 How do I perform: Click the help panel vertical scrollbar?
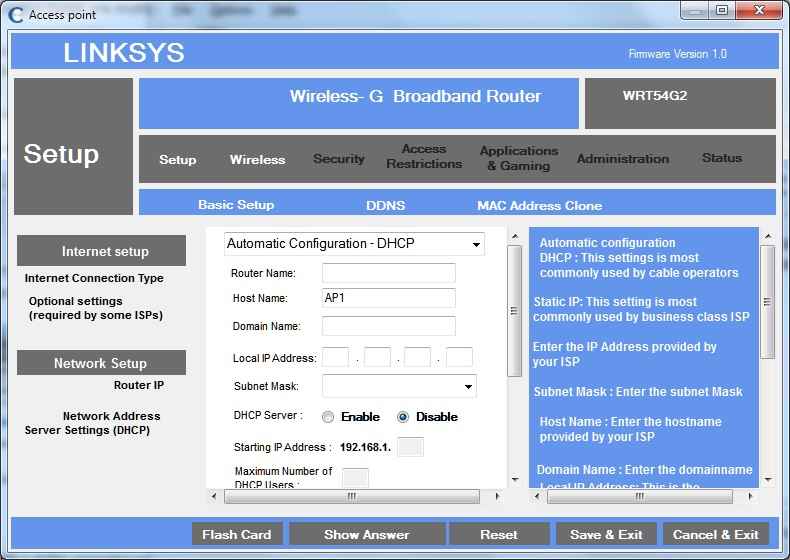click(767, 360)
